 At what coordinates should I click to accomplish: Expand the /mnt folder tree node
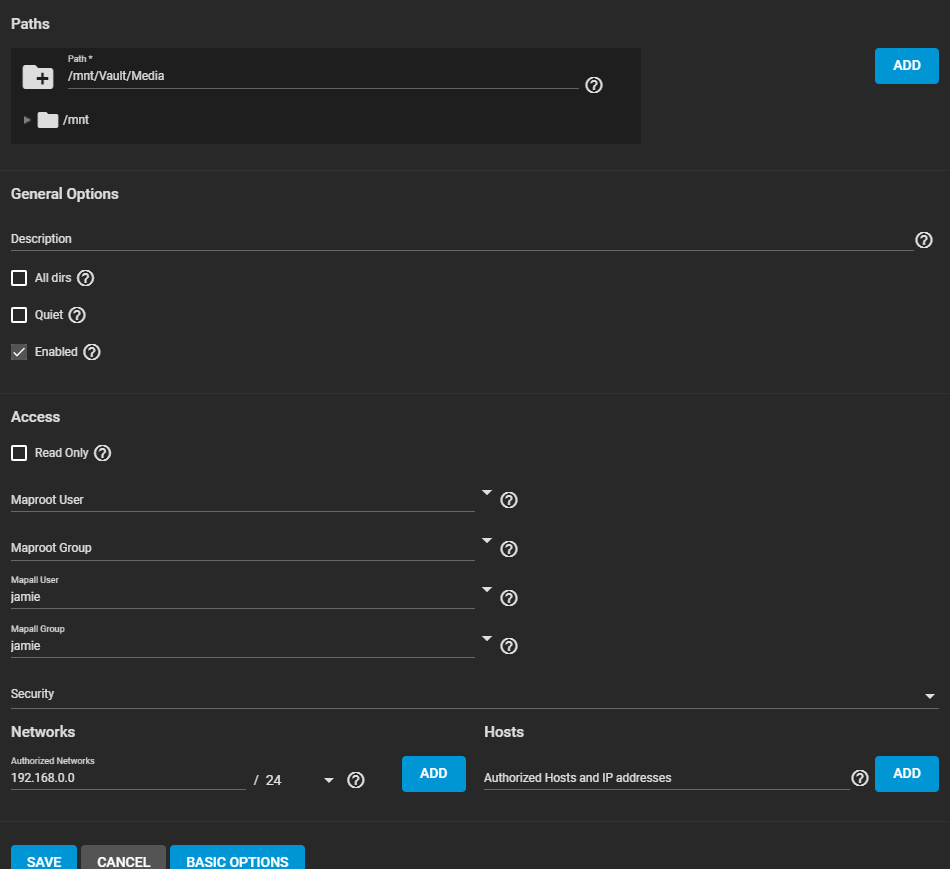[x=27, y=120]
